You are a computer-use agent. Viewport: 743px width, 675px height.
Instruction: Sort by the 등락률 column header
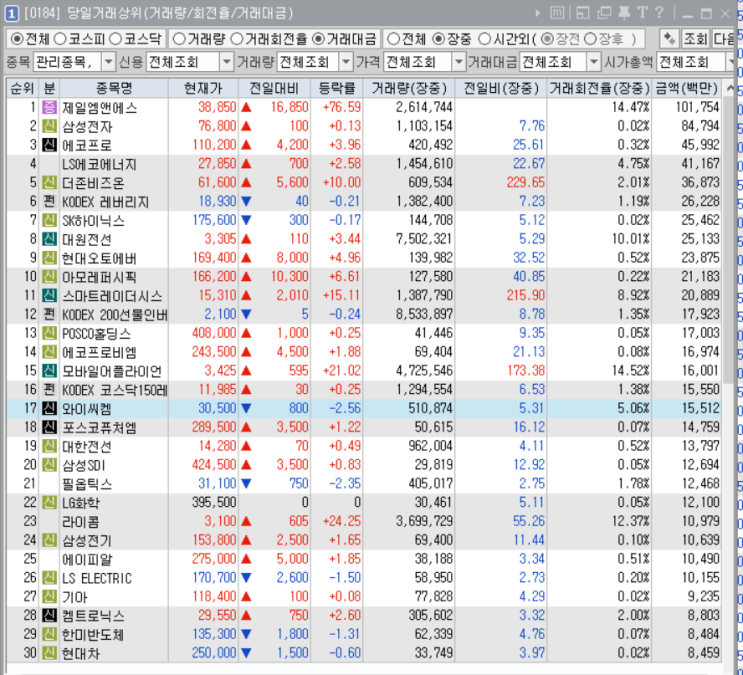click(x=337, y=88)
